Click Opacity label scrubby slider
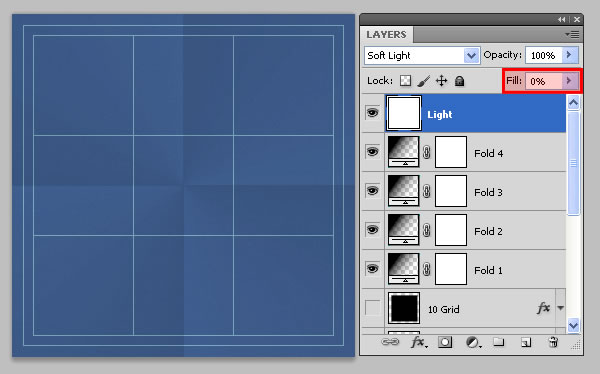Screen dimensions: 600x374 (x=502, y=55)
